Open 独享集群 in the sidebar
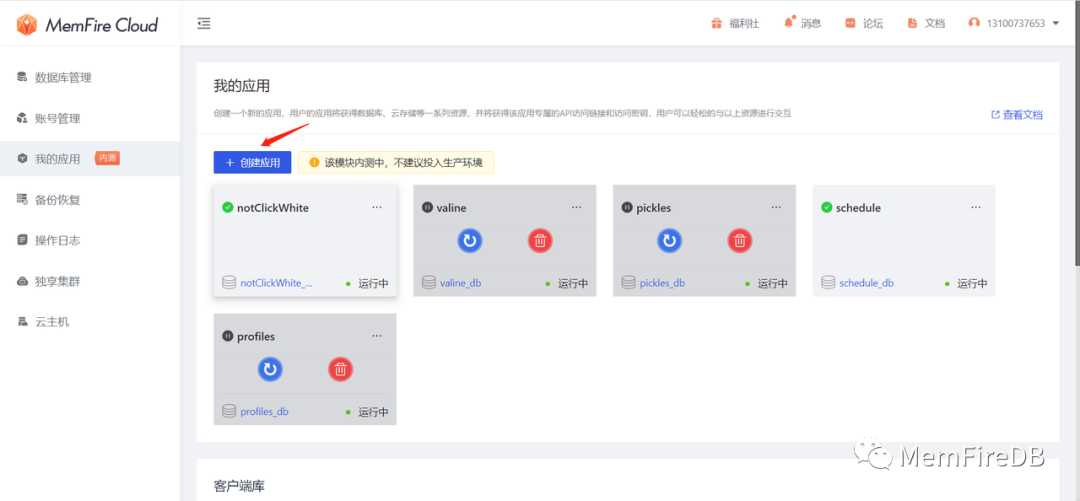Screen dimensions: 1080x501 tap(90, 281)
